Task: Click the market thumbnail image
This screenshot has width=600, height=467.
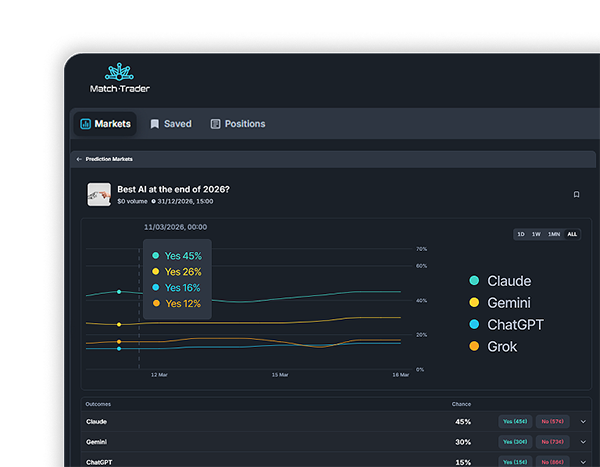Action: (x=99, y=194)
